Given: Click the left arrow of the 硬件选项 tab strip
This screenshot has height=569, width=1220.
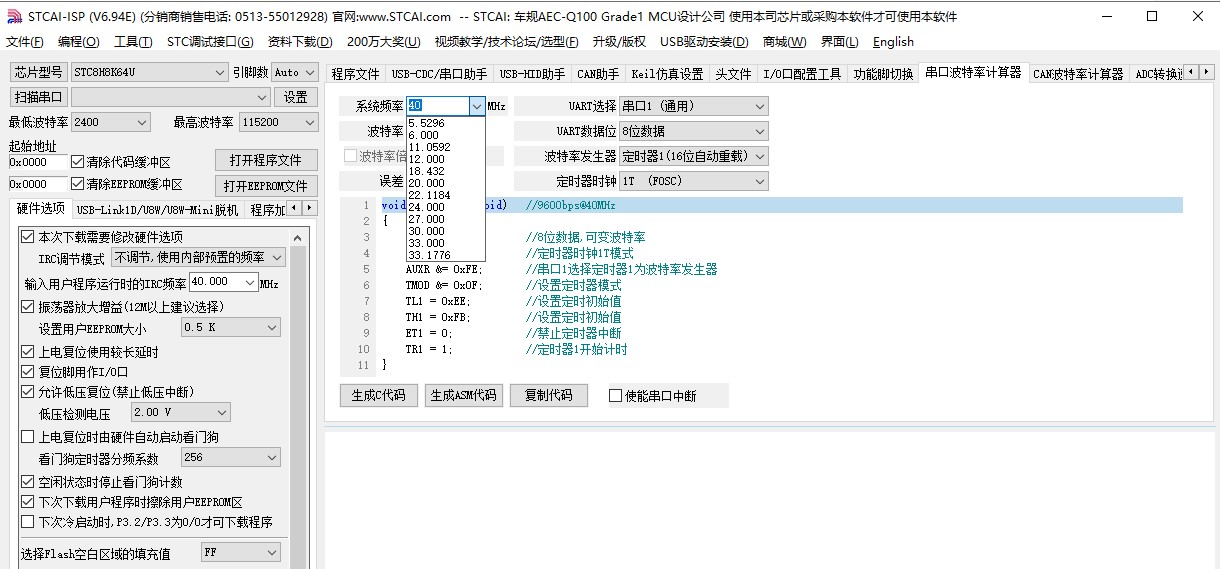Looking at the screenshot, I should [x=295, y=208].
